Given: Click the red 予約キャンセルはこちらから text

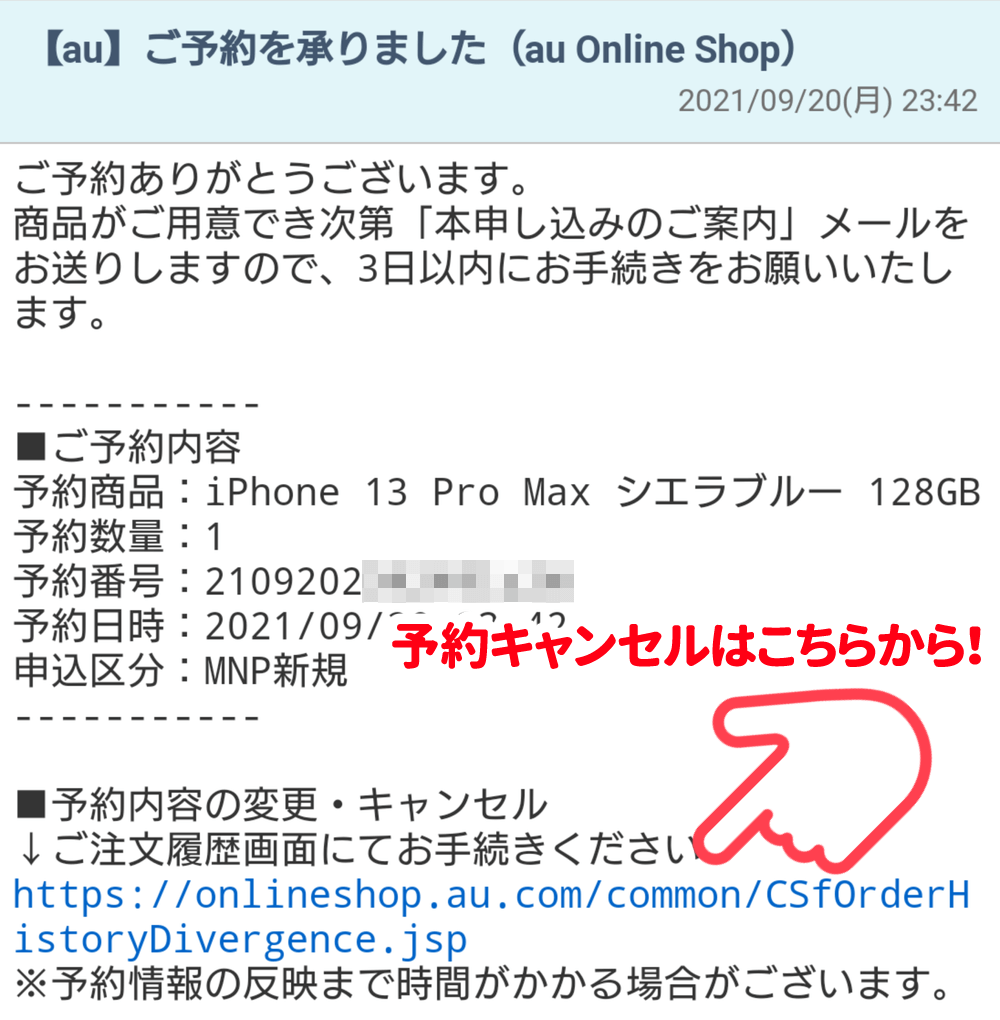Looking at the screenshot, I should (x=686, y=647).
